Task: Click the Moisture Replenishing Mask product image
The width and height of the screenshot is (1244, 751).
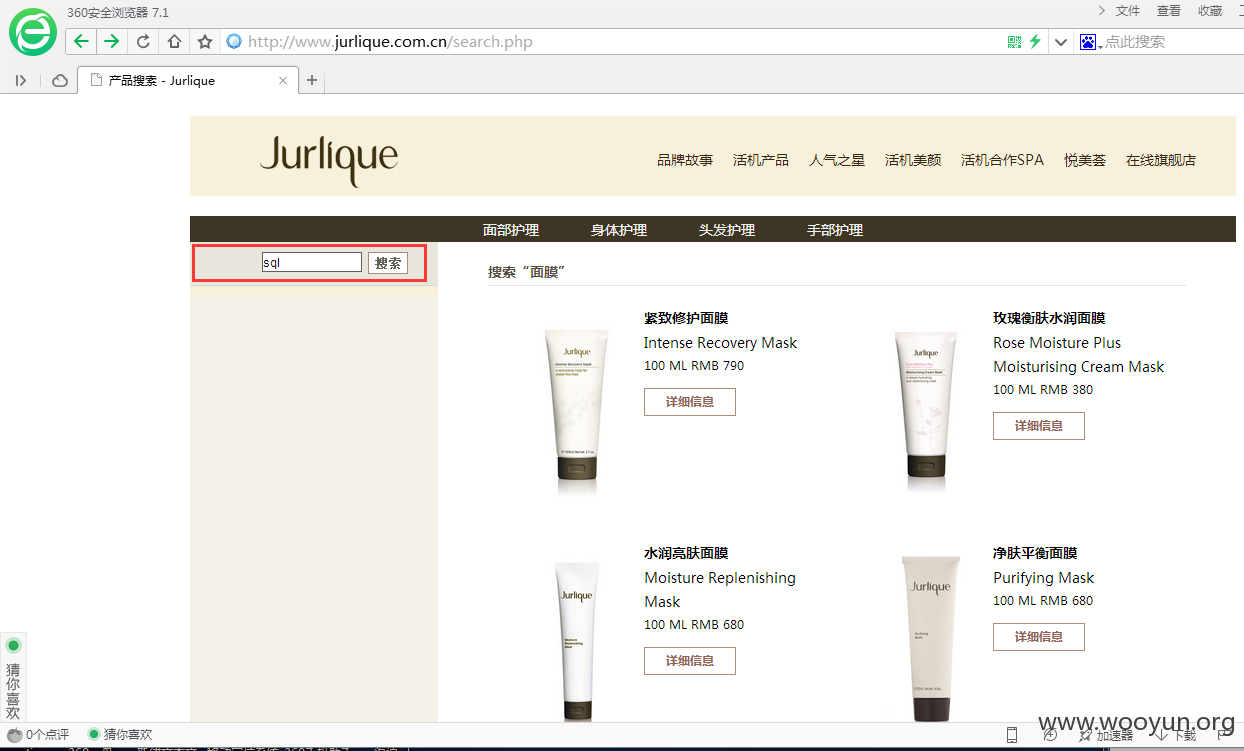Action: (576, 640)
